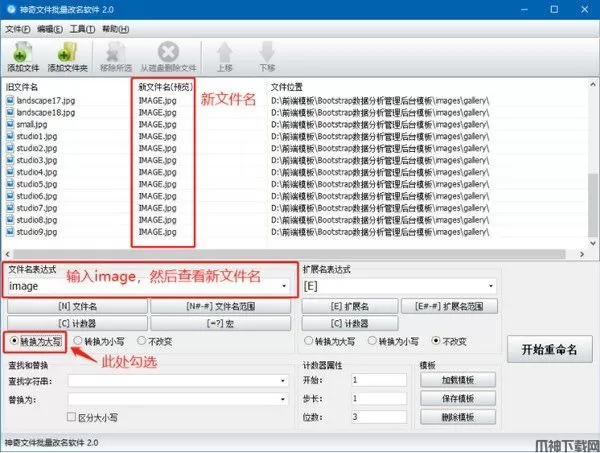Click the 文件位置 column header

coord(287,87)
